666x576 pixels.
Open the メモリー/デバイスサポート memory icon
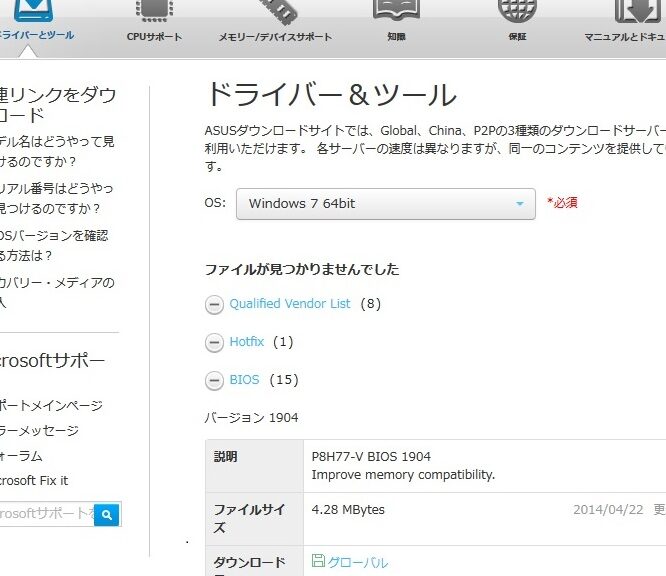point(278,12)
